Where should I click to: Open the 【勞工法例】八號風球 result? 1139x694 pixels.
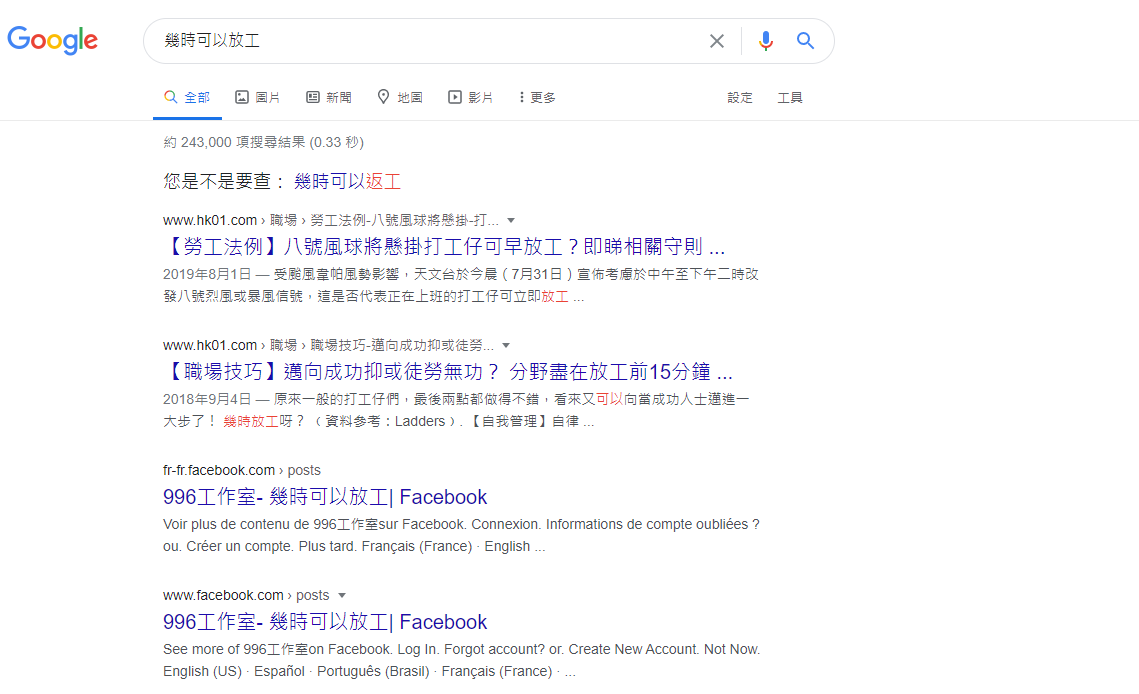[x=443, y=247]
